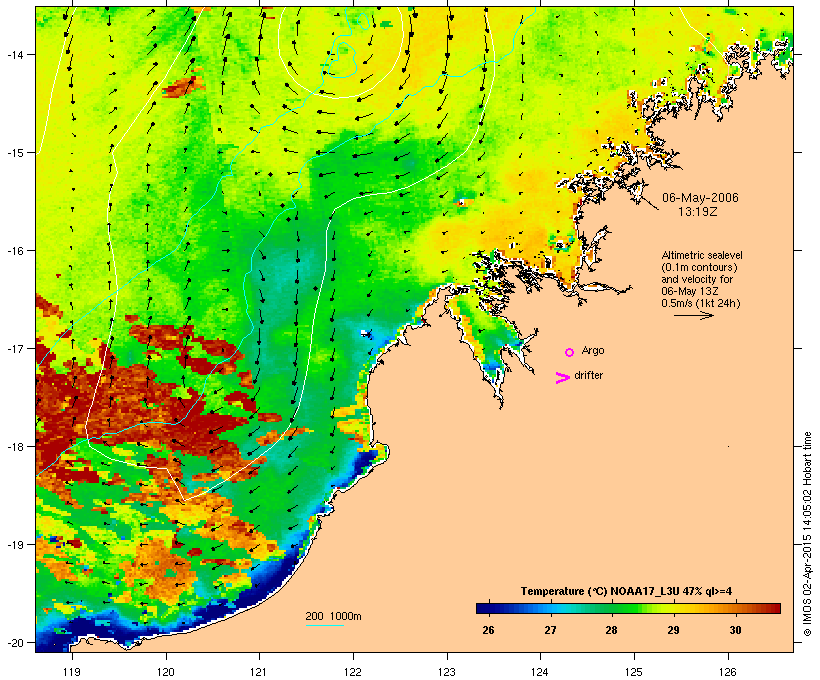The height and width of the screenshot is (680, 820).
Task: Click the 'Argo' legend label
Action: pos(593,350)
